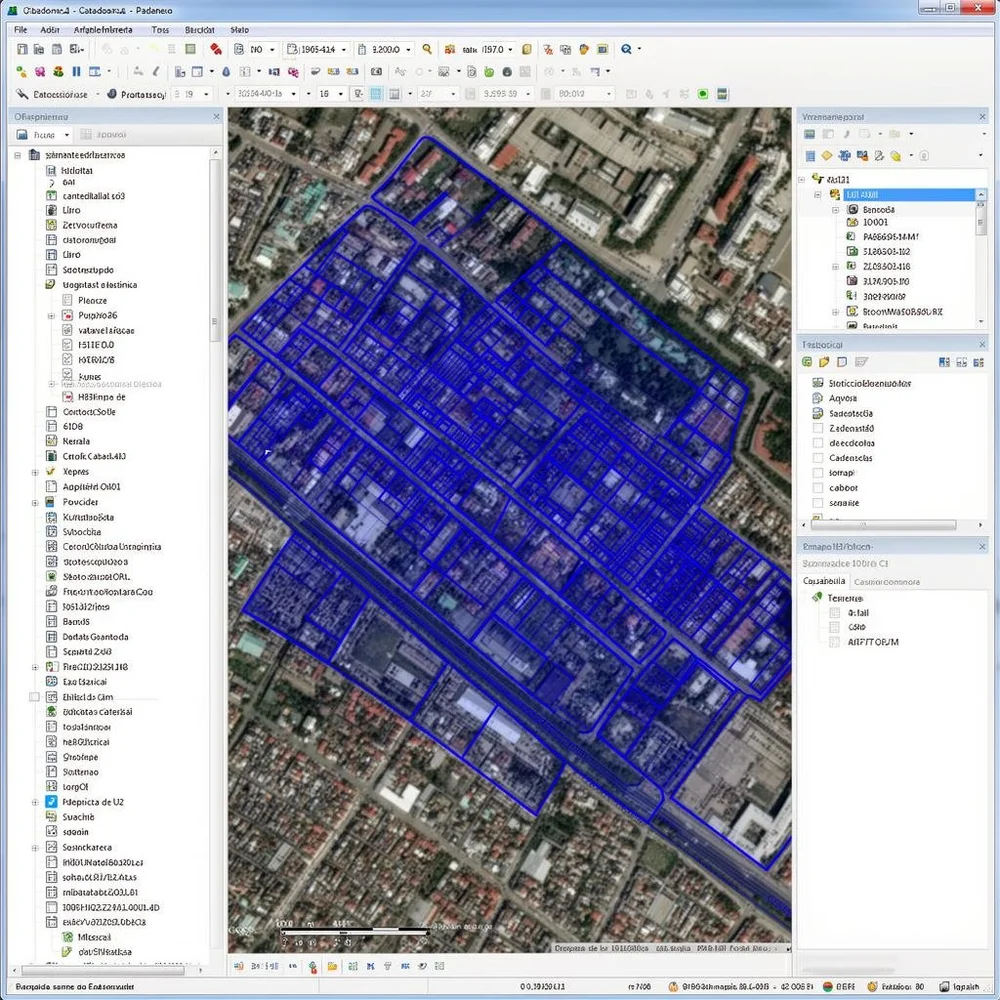Select the Dodats Goantoda layer

pos(95,636)
